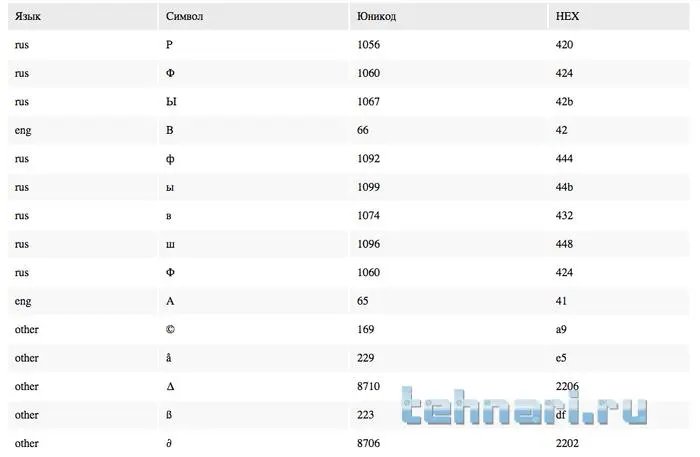Click the Unicode value 8710 cell
The image size is (700, 457).
[x=369, y=386]
